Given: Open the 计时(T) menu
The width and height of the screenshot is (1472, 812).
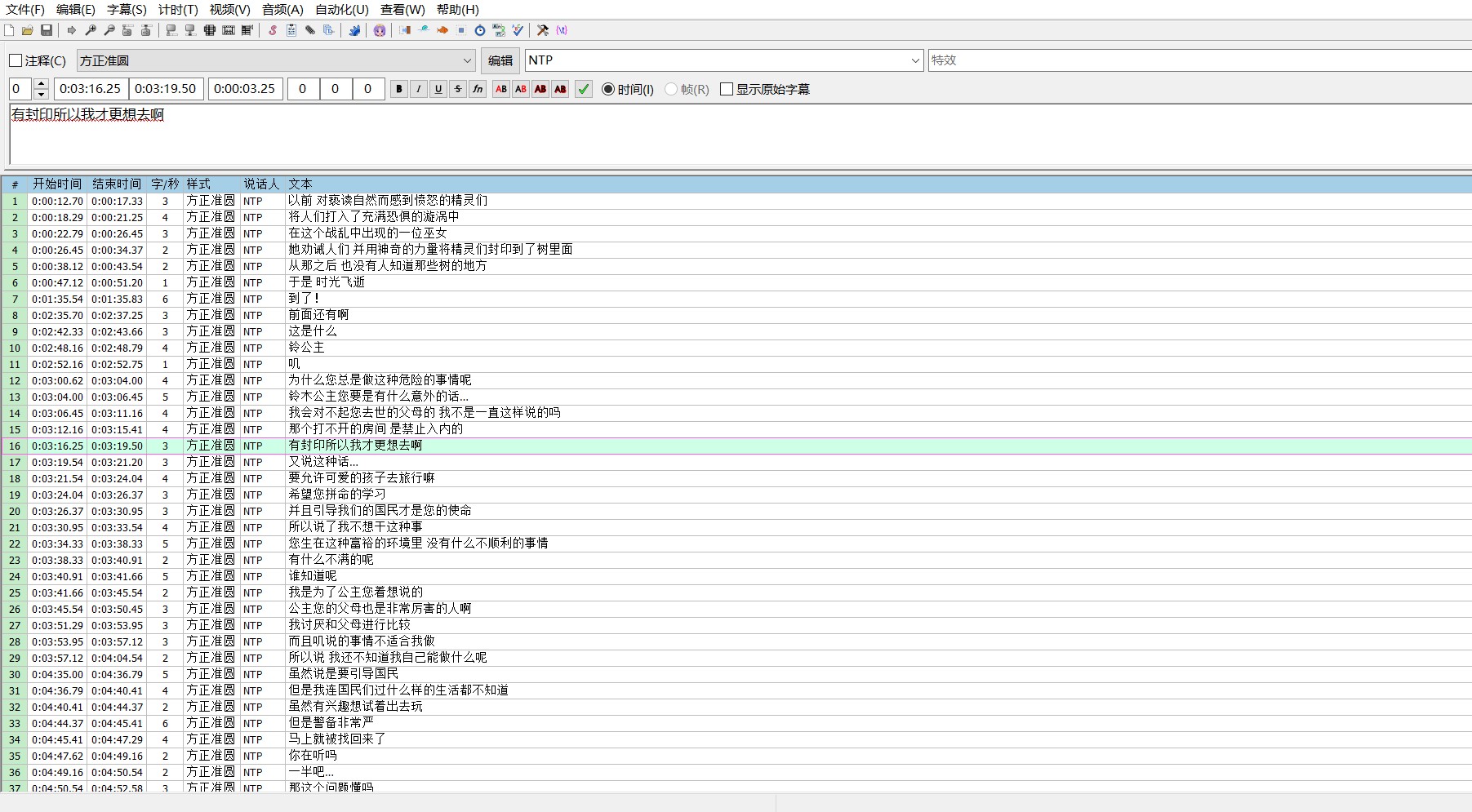Looking at the screenshot, I should [x=178, y=10].
